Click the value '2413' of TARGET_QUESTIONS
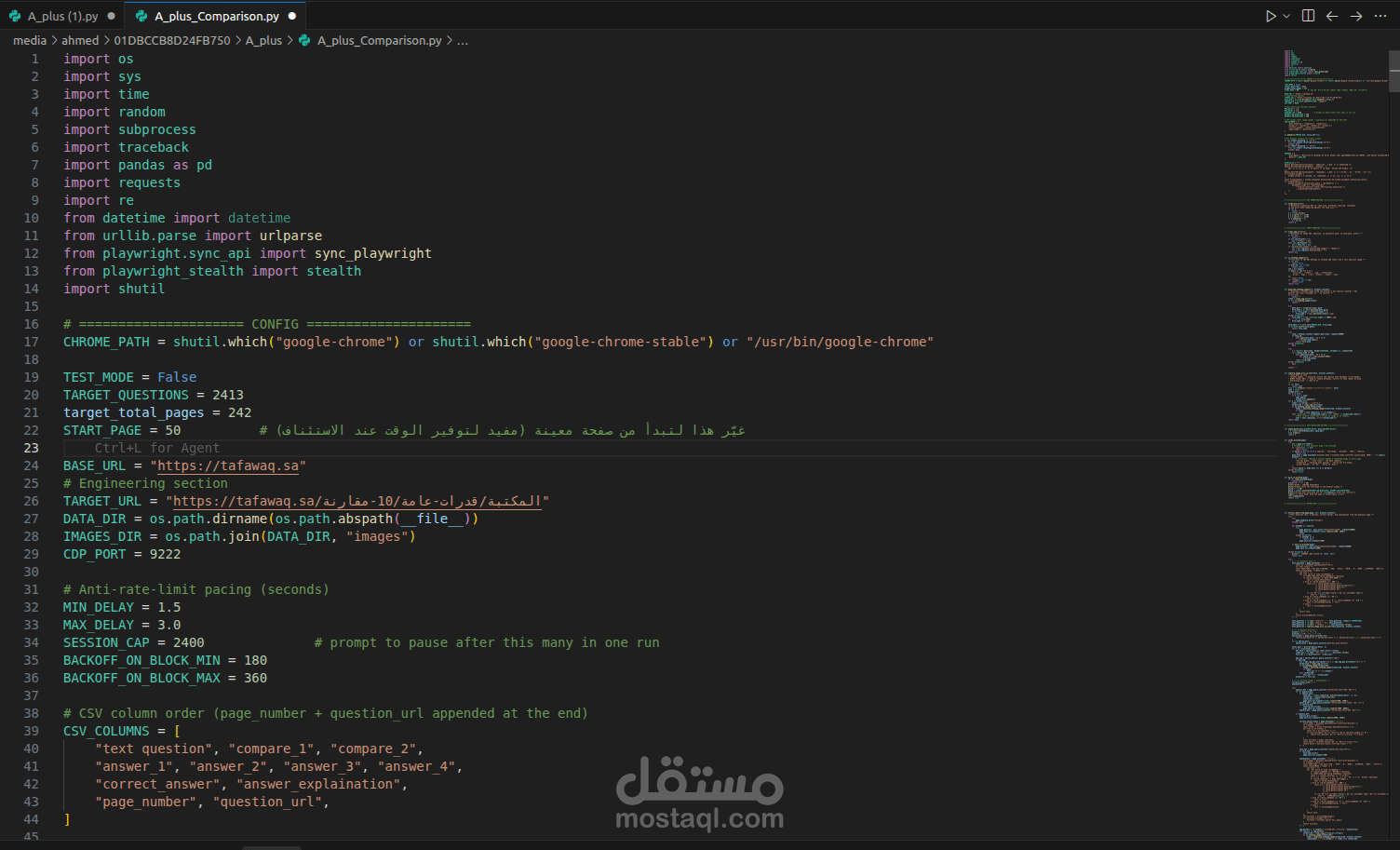Screen dimensions: 1400x850 point(228,395)
